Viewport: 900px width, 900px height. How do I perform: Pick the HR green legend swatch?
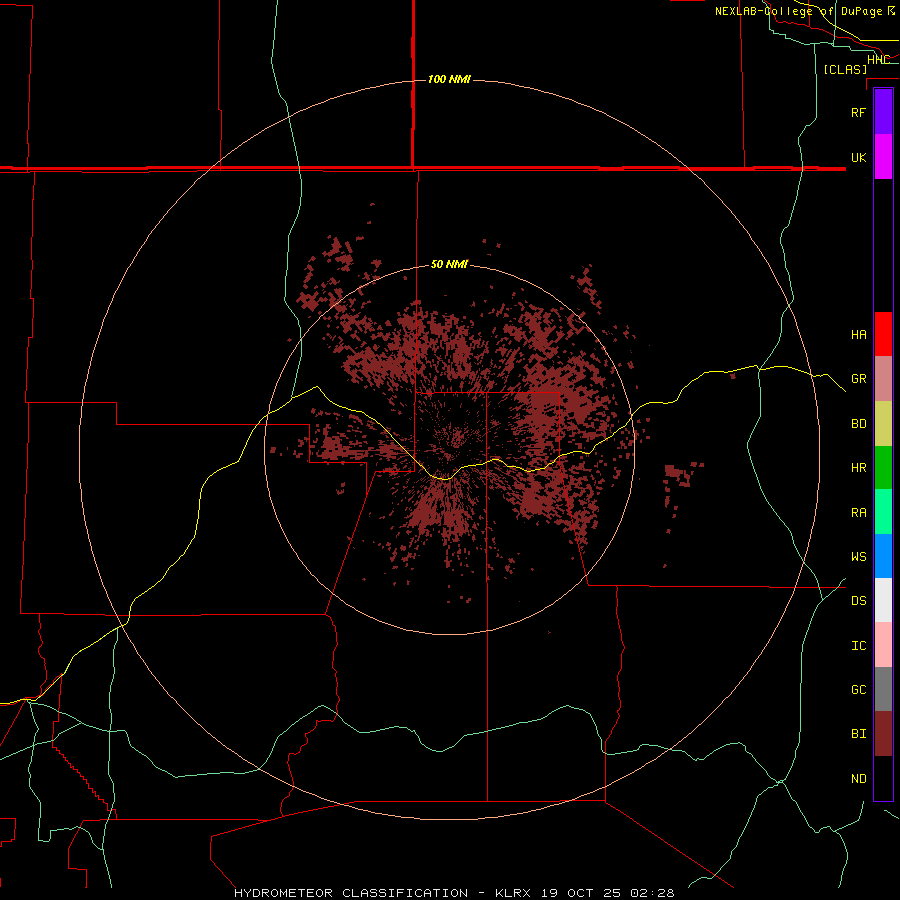(x=883, y=468)
